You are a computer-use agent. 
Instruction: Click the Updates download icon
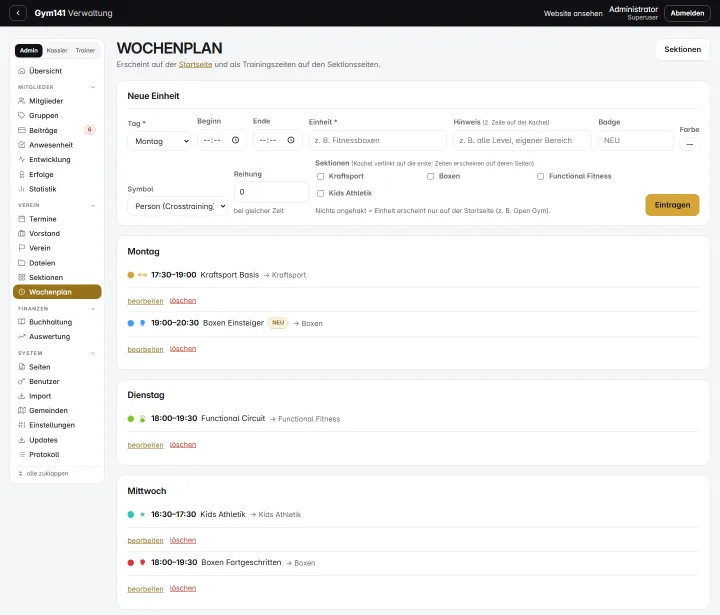(x=21, y=440)
